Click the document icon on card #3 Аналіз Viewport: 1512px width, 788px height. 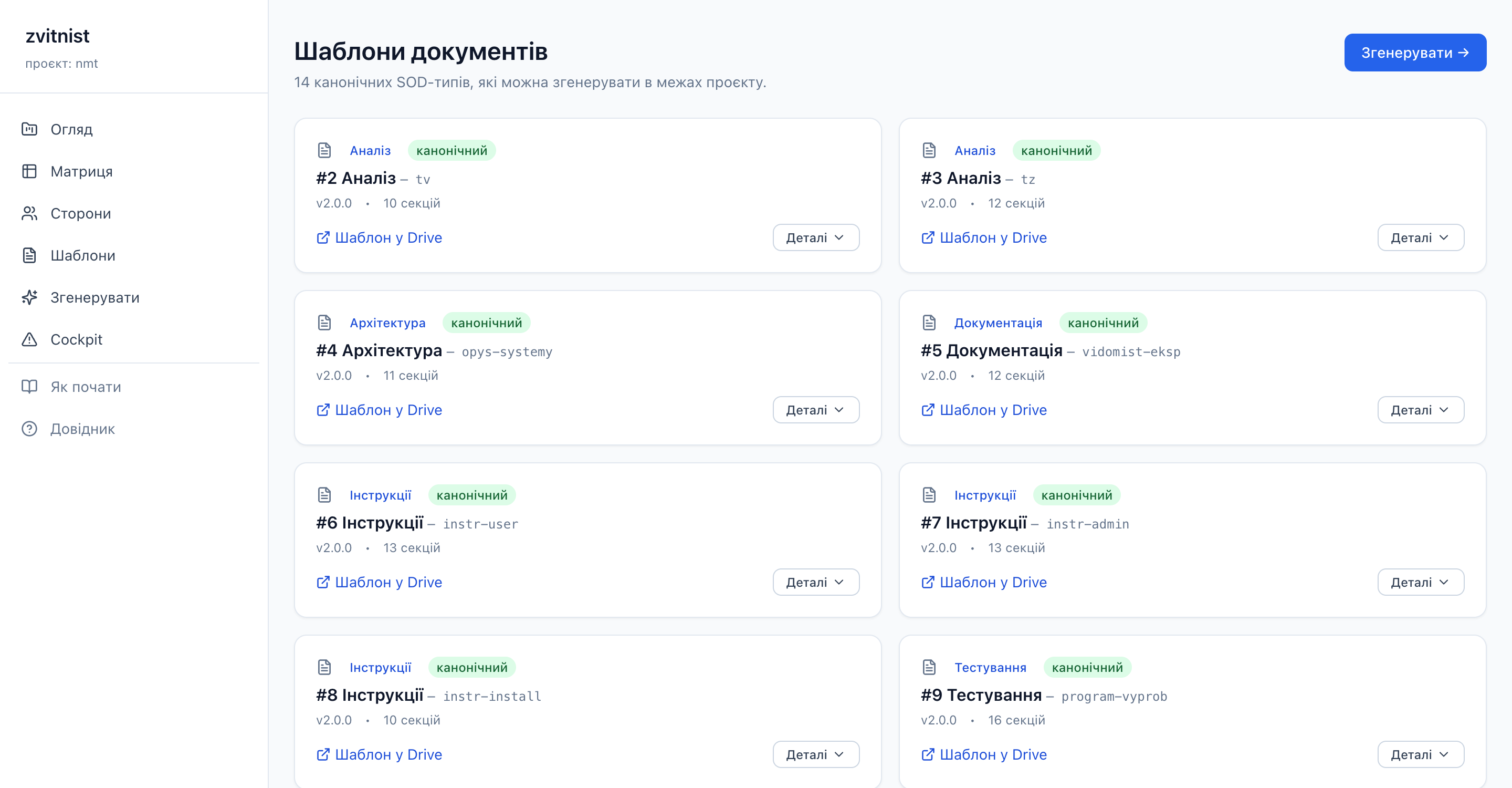click(x=929, y=150)
